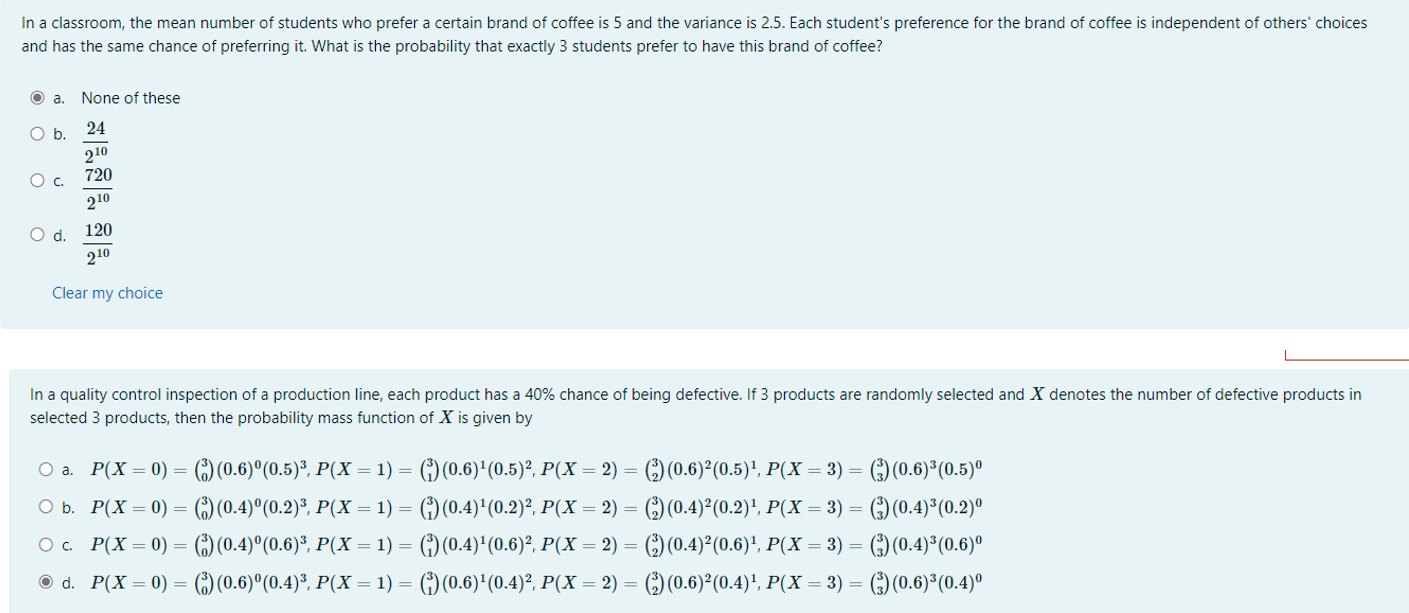Click the fraction 24 over 2^10
The width and height of the screenshot is (1409, 613).
[x=96, y=140]
